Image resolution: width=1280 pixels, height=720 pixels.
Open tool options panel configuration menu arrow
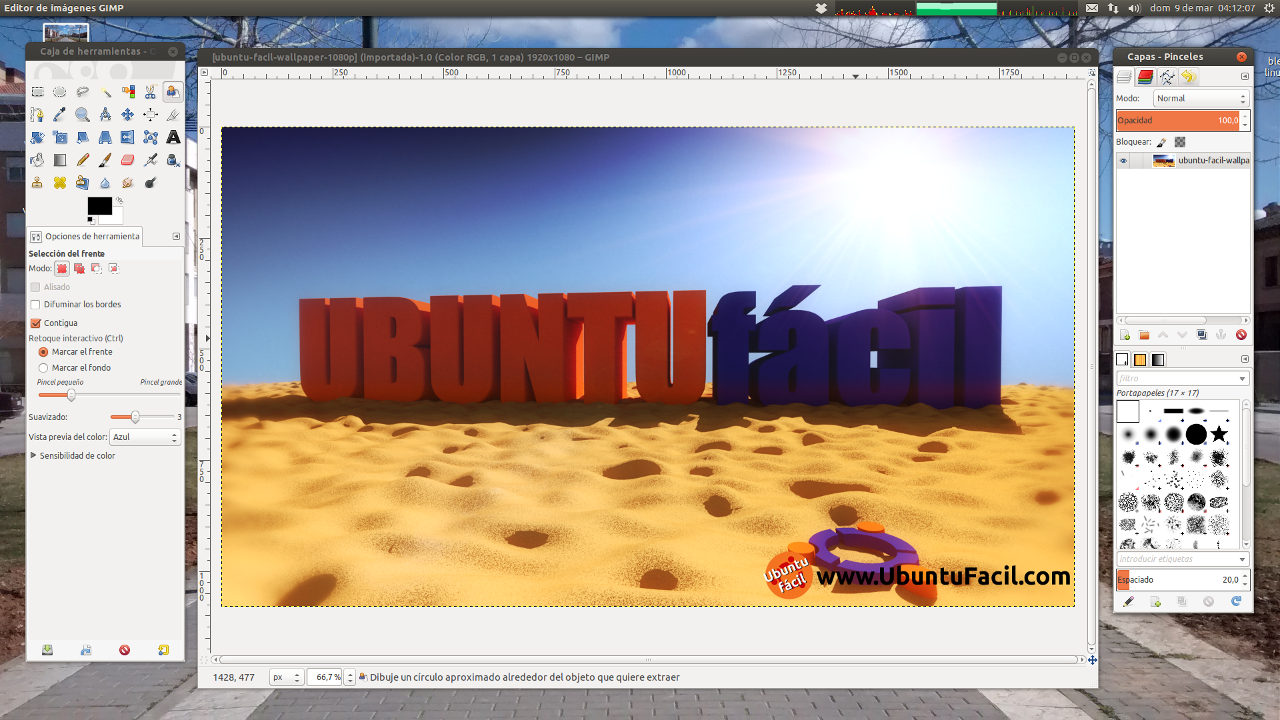[x=176, y=236]
